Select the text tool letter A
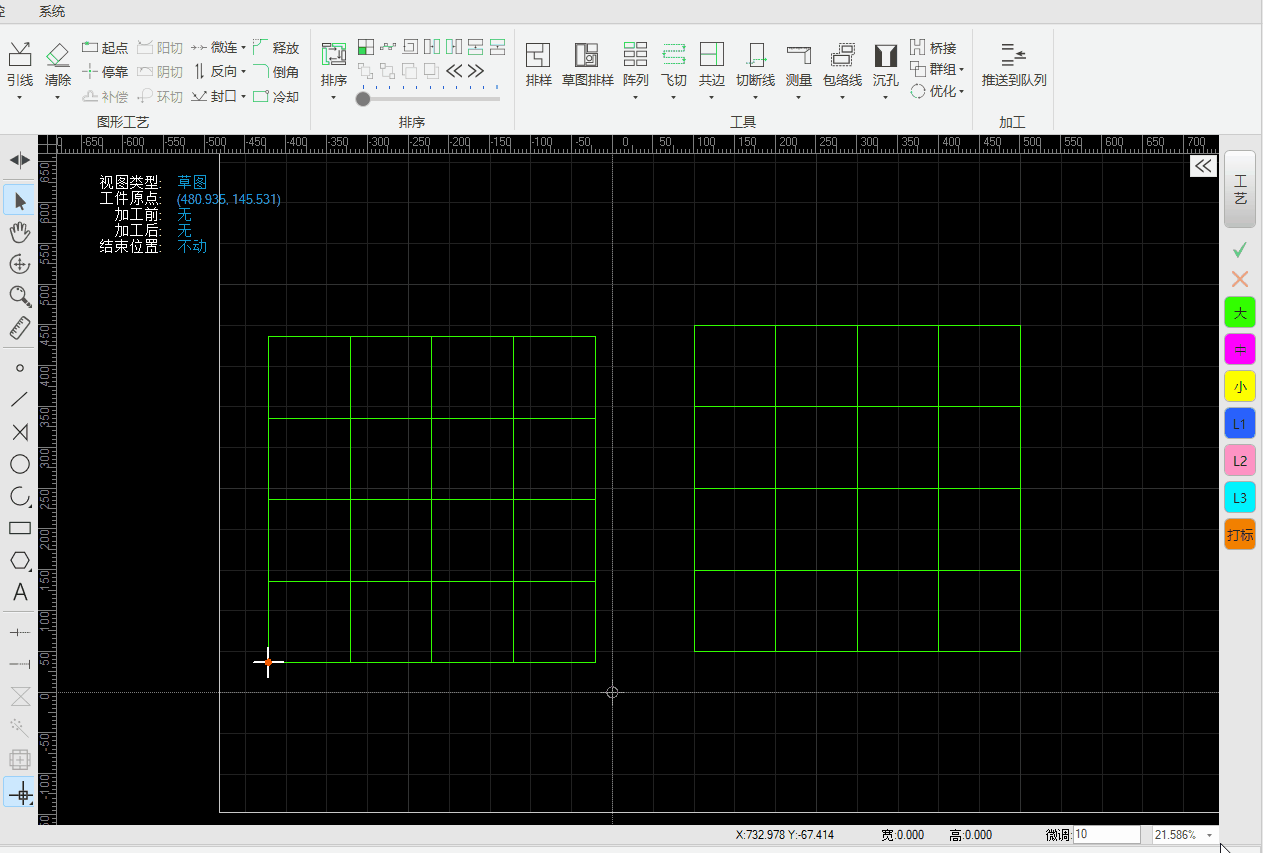The width and height of the screenshot is (1263, 853). click(x=19, y=592)
